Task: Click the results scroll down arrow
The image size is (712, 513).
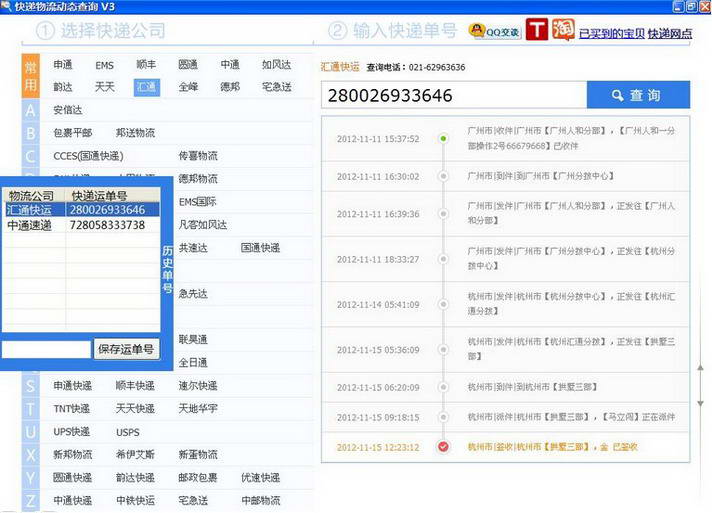Action: point(700,403)
